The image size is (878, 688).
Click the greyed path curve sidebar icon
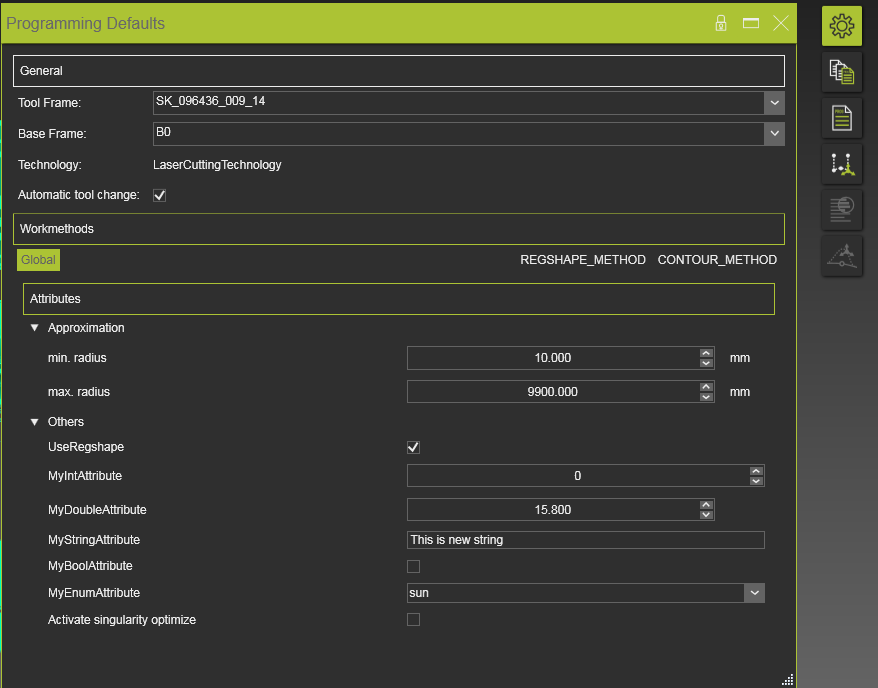[x=842, y=256]
